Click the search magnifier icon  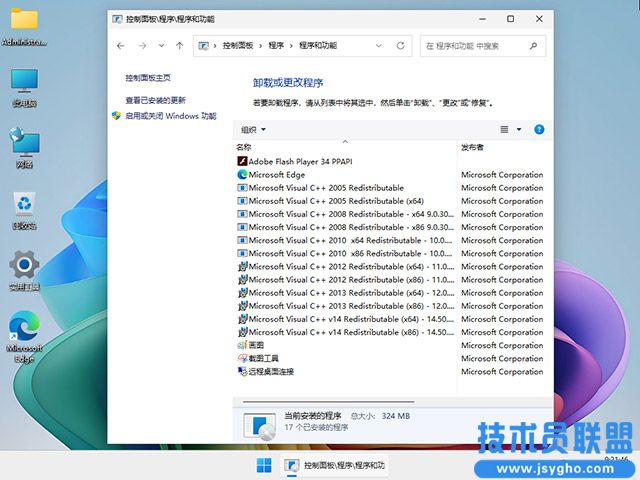(533, 46)
